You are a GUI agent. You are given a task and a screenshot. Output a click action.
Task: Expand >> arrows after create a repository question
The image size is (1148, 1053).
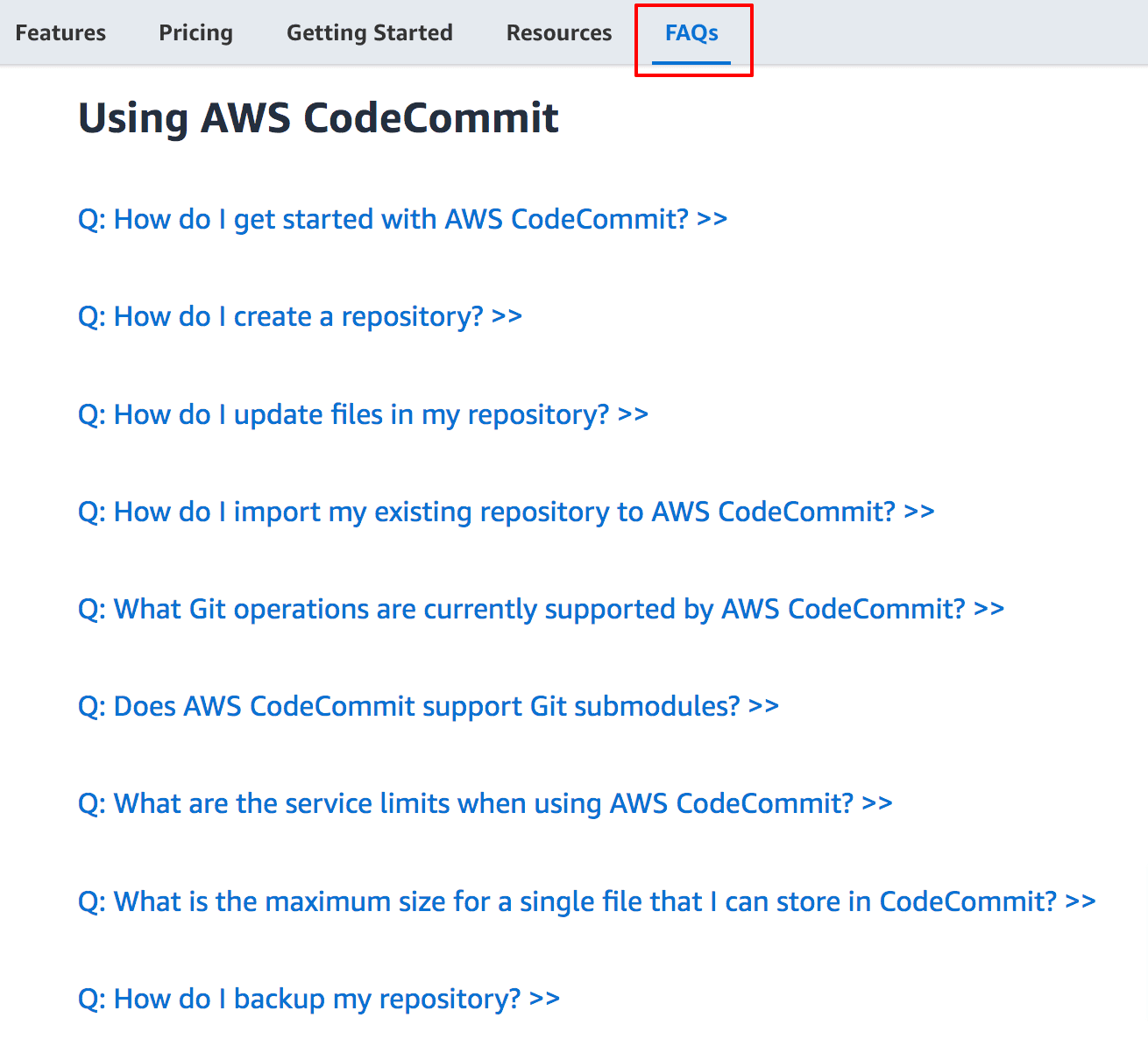click(x=507, y=316)
